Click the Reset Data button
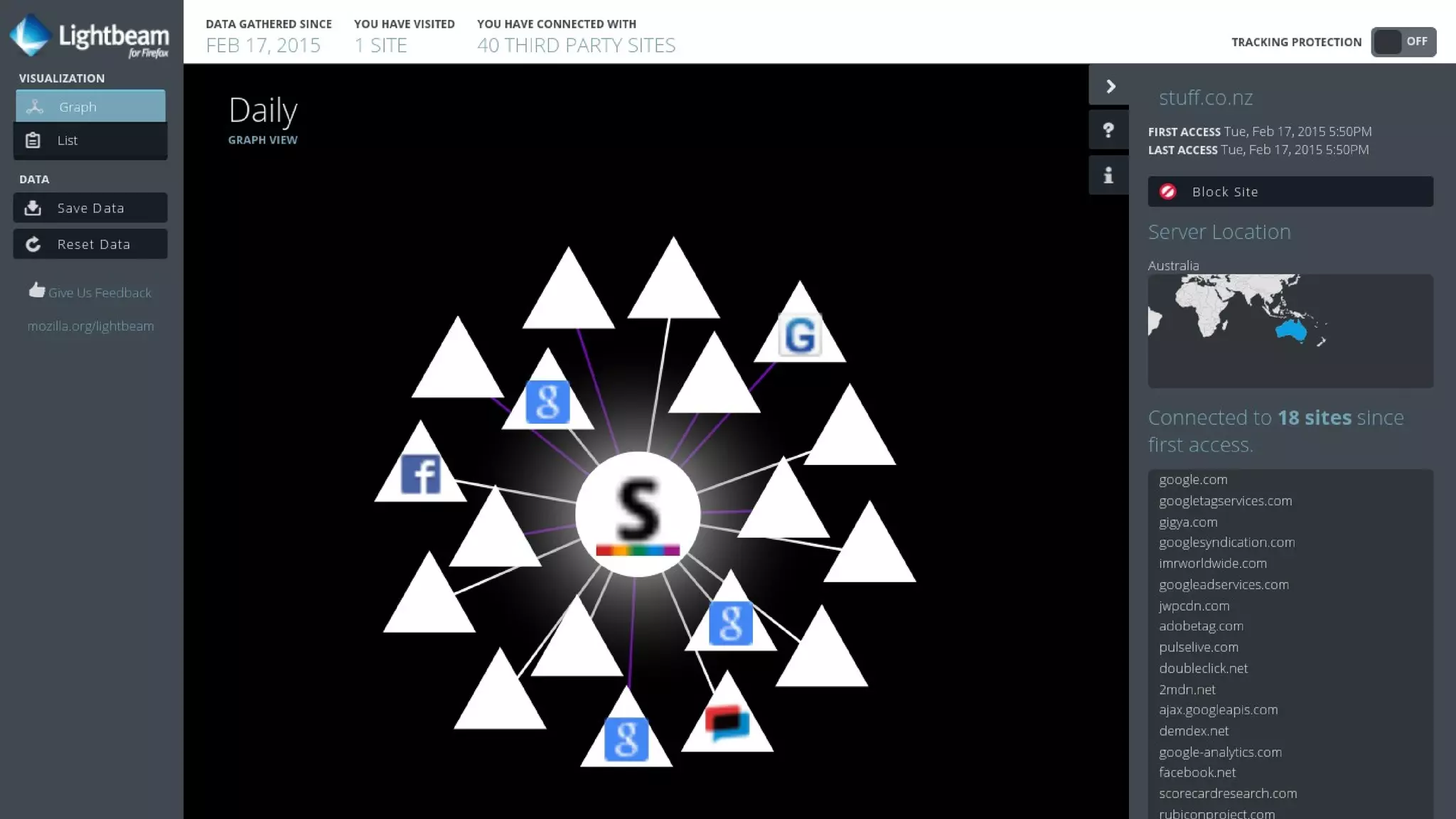1456x819 pixels. tap(90, 244)
